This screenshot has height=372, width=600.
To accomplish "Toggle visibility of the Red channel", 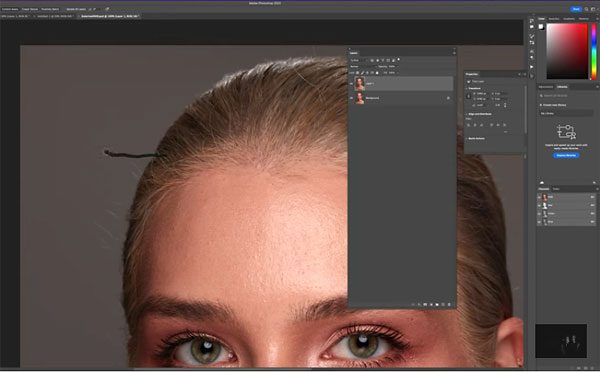I will (539, 206).
